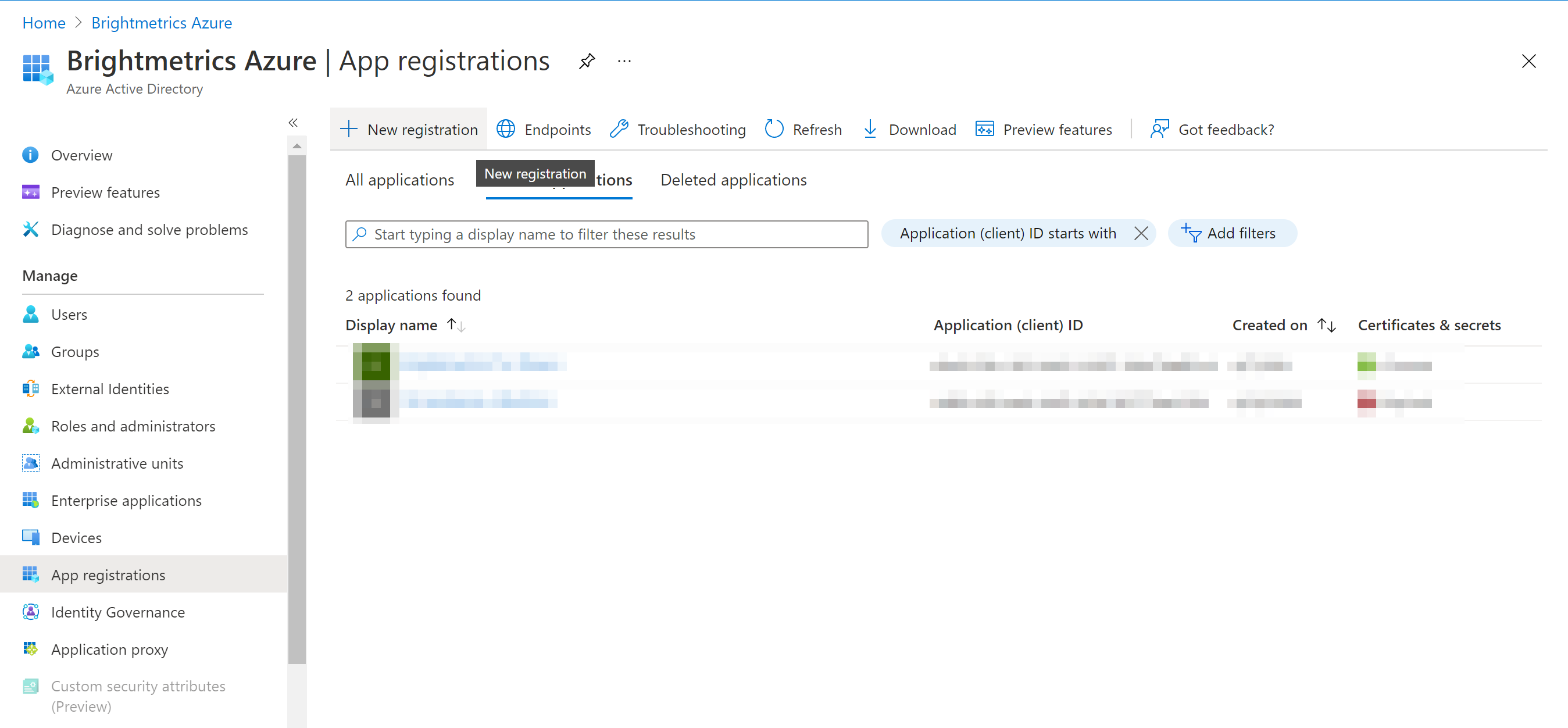The width and height of the screenshot is (1568, 728).
Task: Click the Download arrow icon
Action: [870, 129]
